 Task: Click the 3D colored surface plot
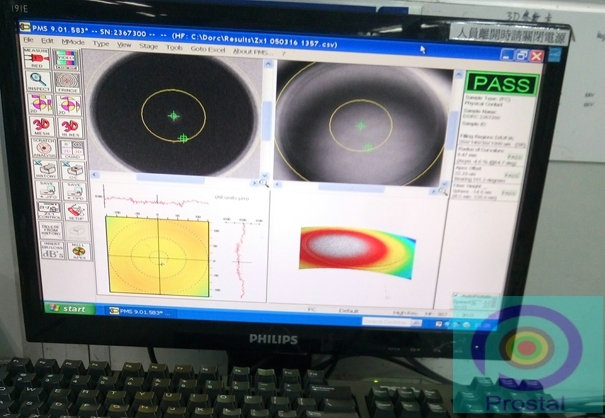point(358,253)
